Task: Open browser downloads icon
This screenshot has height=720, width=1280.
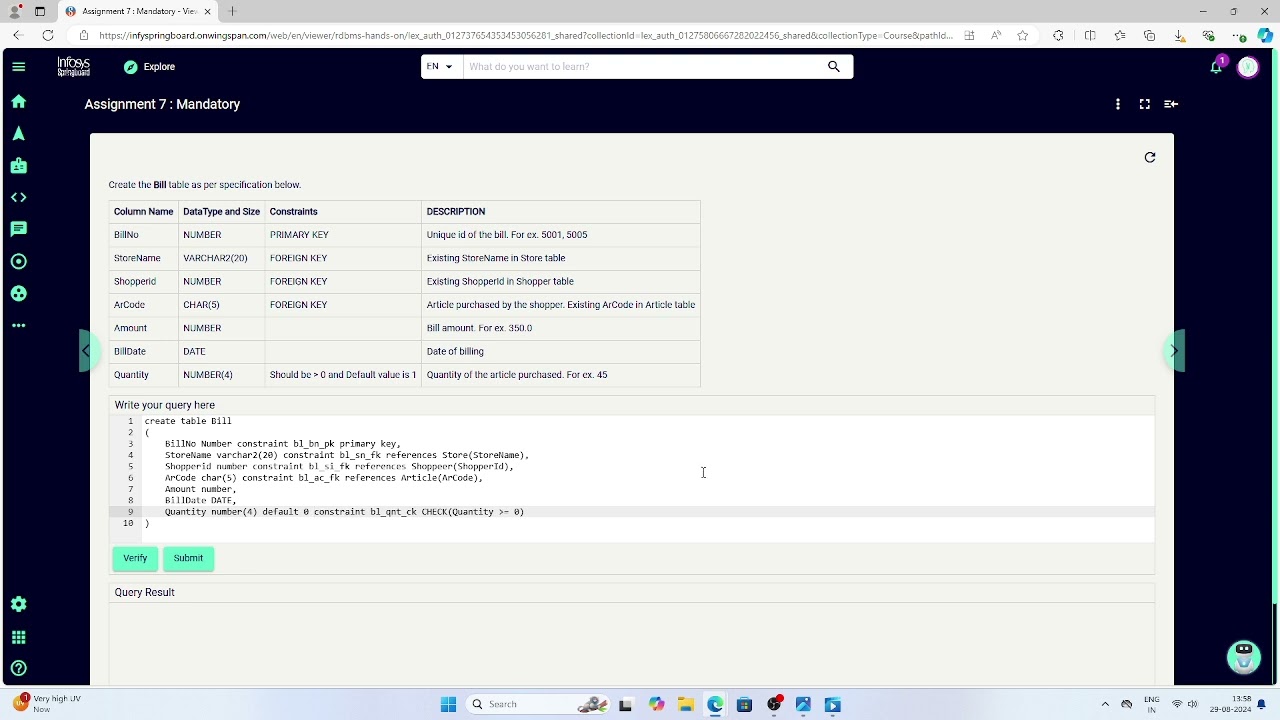Action: tap(1180, 36)
